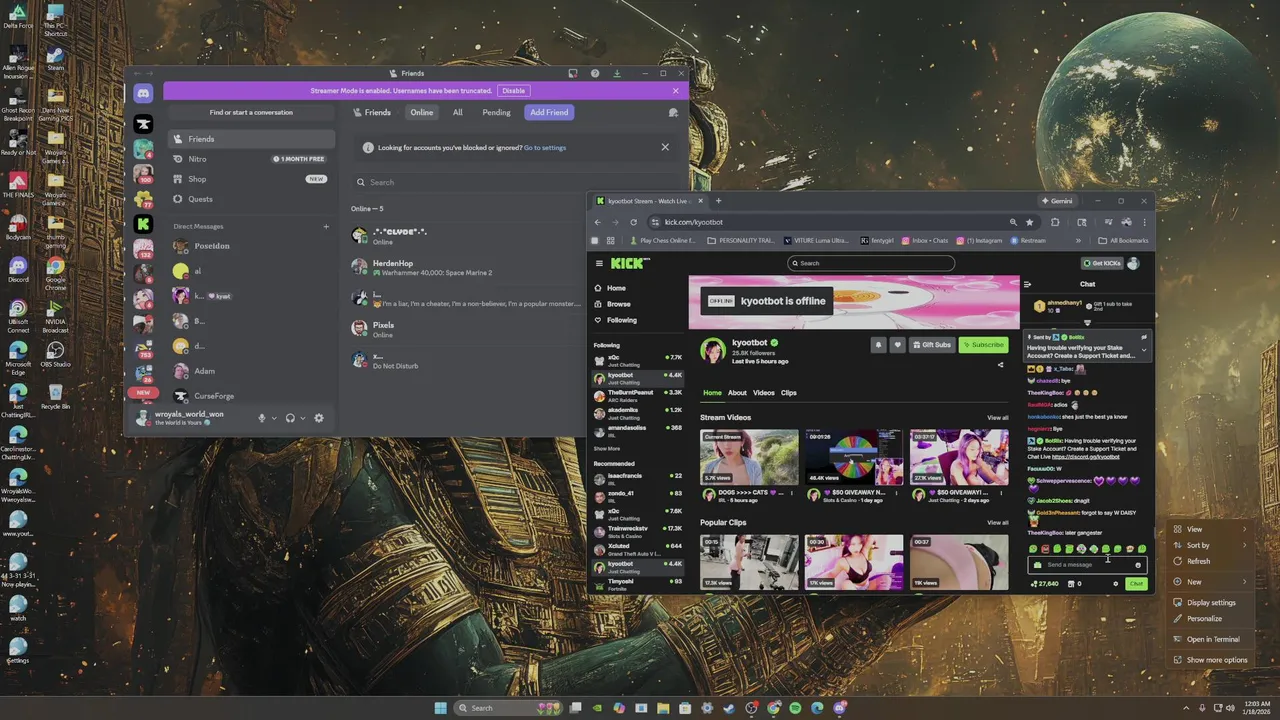The image size is (1280, 720).
Task: Open the Poseidon direct message
Action: tap(251, 246)
